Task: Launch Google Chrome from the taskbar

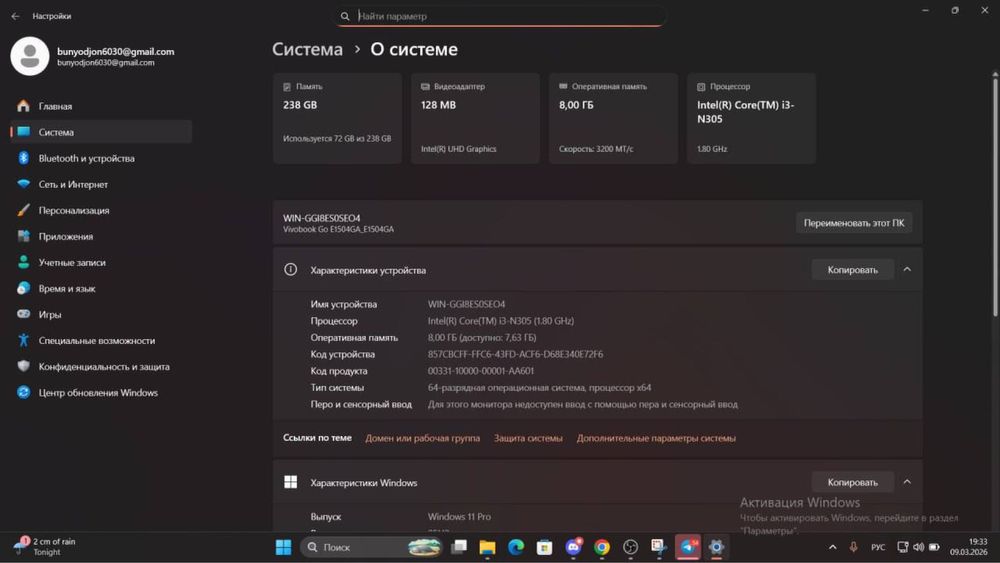Action: coord(601,547)
